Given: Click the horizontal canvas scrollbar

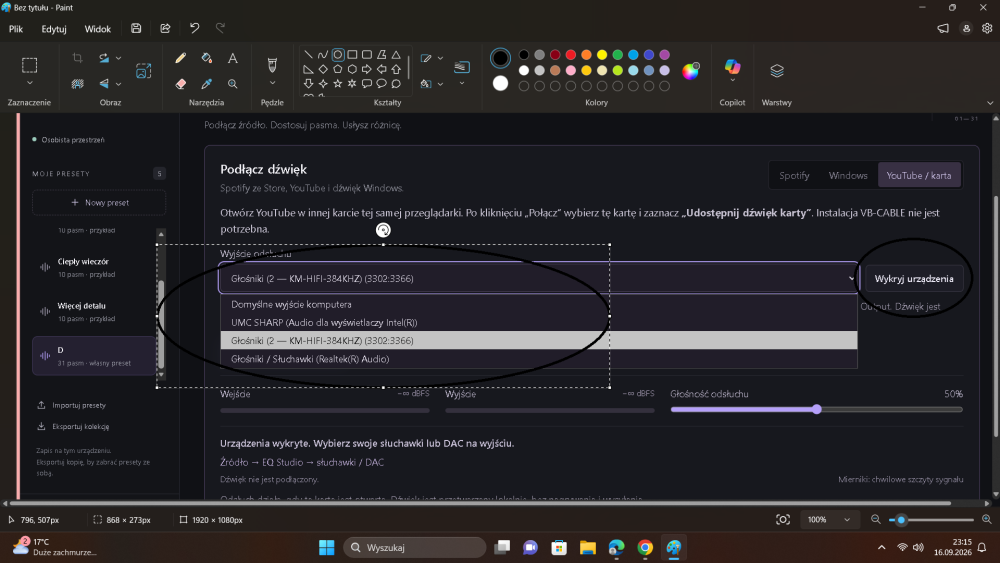Looking at the screenshot, I should tap(478, 503).
